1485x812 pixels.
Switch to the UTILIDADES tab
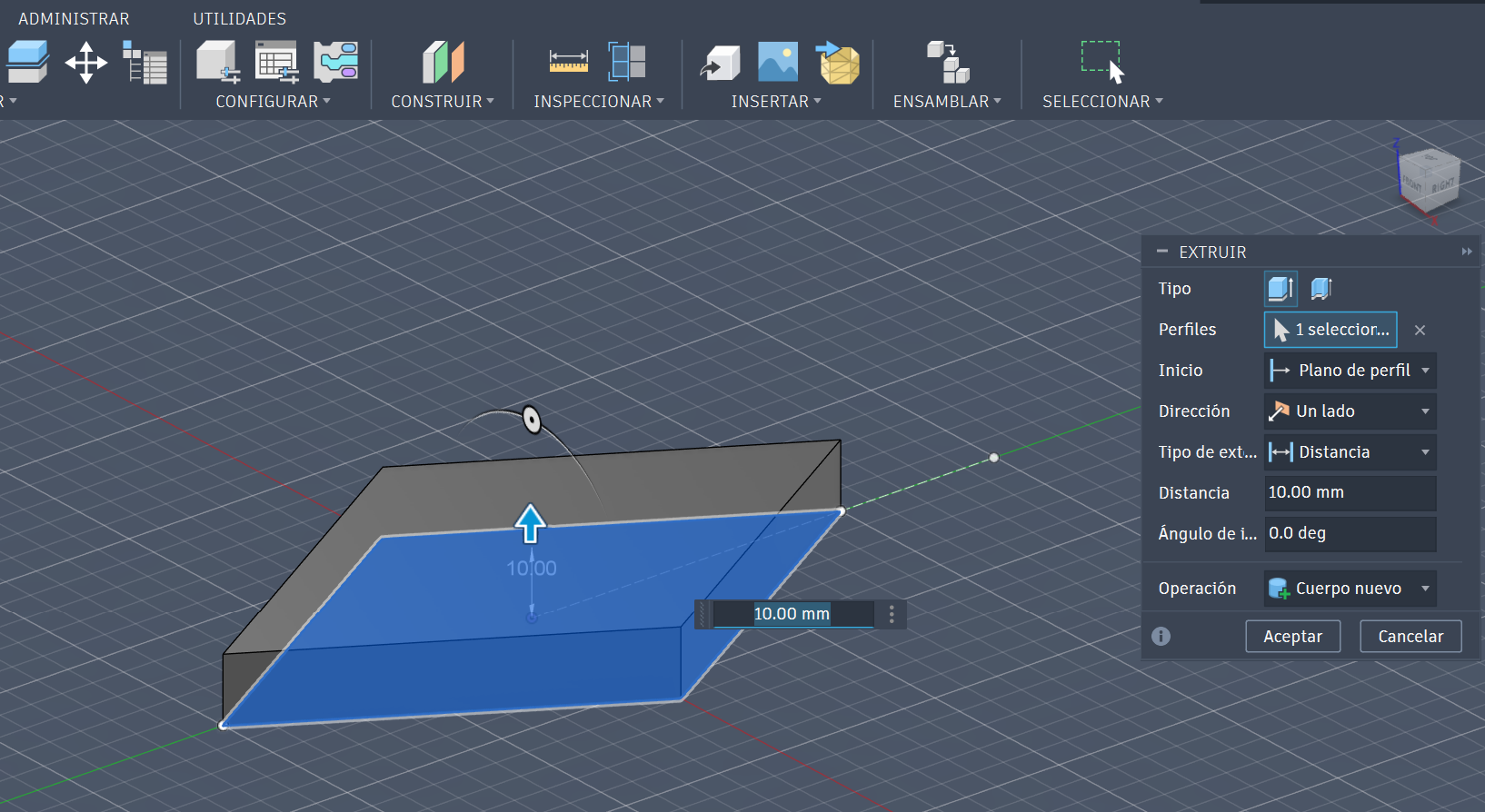(x=239, y=18)
